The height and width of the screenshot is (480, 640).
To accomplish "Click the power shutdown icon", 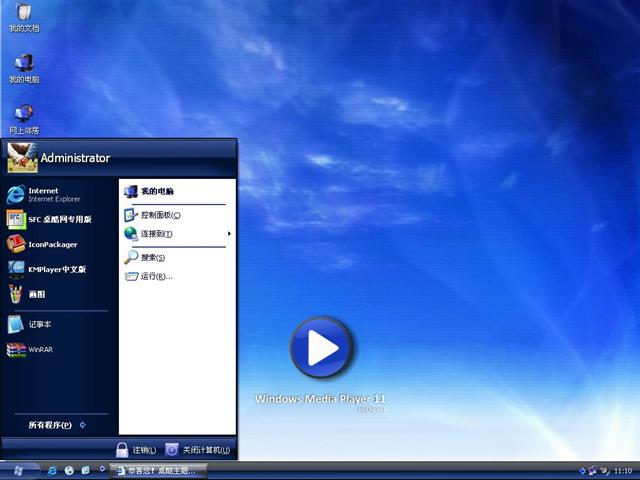I will (x=172, y=450).
